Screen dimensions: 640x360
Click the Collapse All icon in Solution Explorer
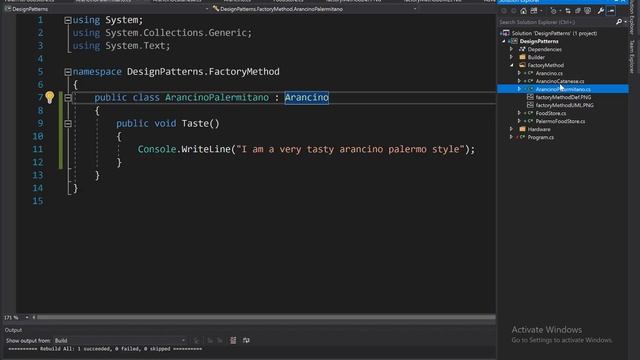[578, 11]
